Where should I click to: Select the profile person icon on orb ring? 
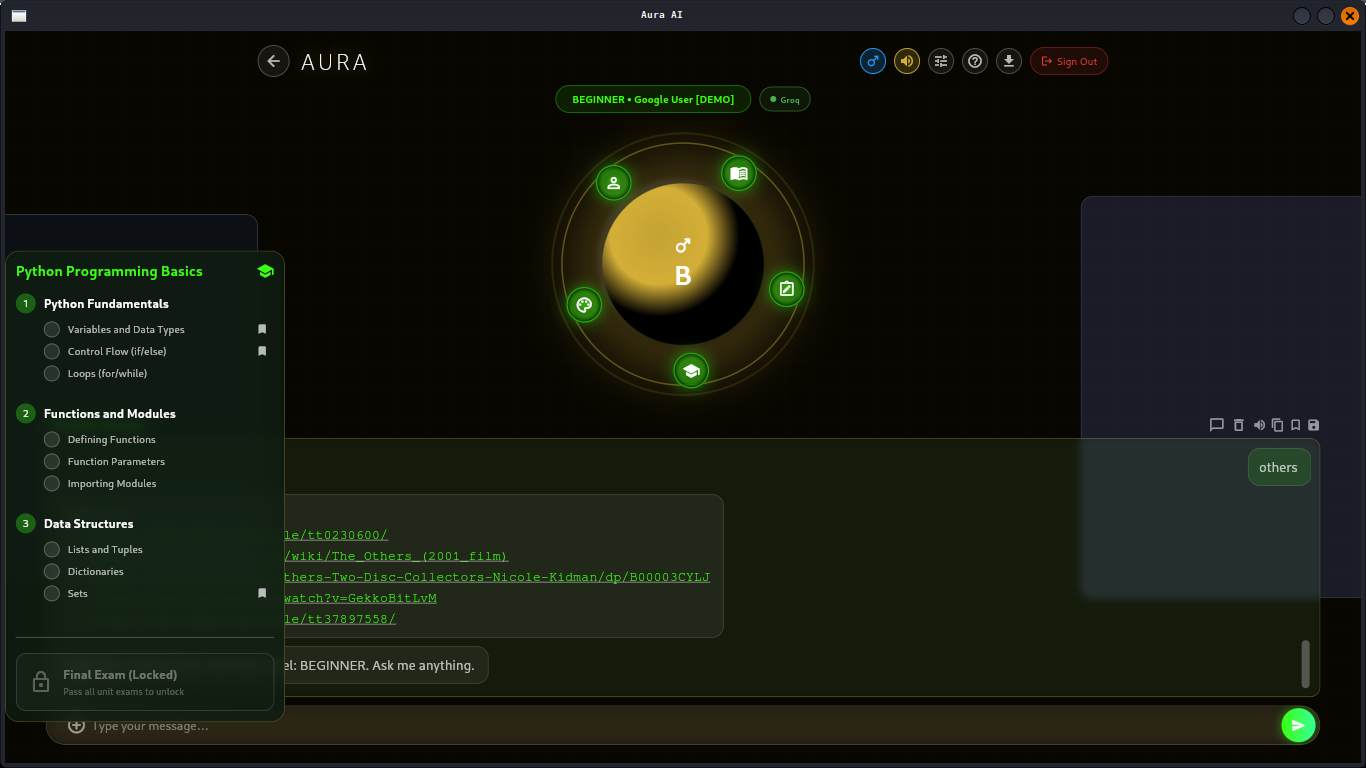[614, 183]
